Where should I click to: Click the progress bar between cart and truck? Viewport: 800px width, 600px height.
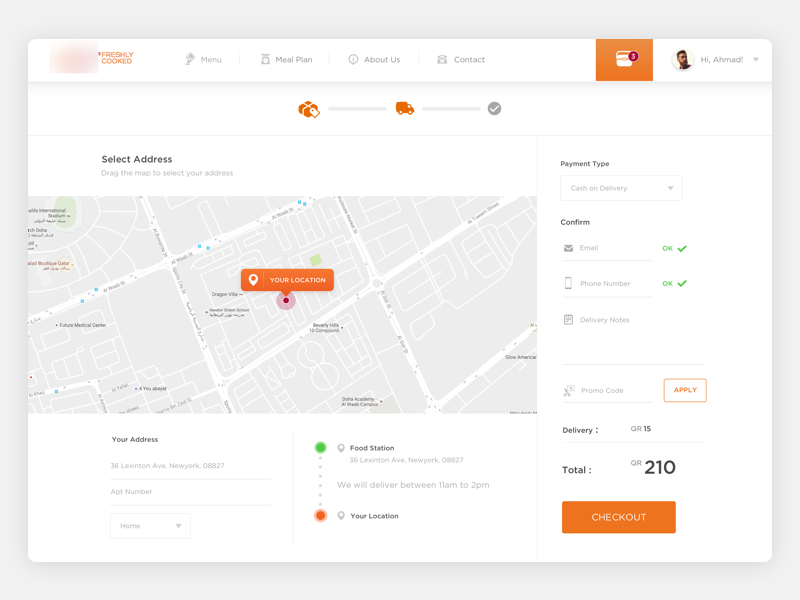357,109
